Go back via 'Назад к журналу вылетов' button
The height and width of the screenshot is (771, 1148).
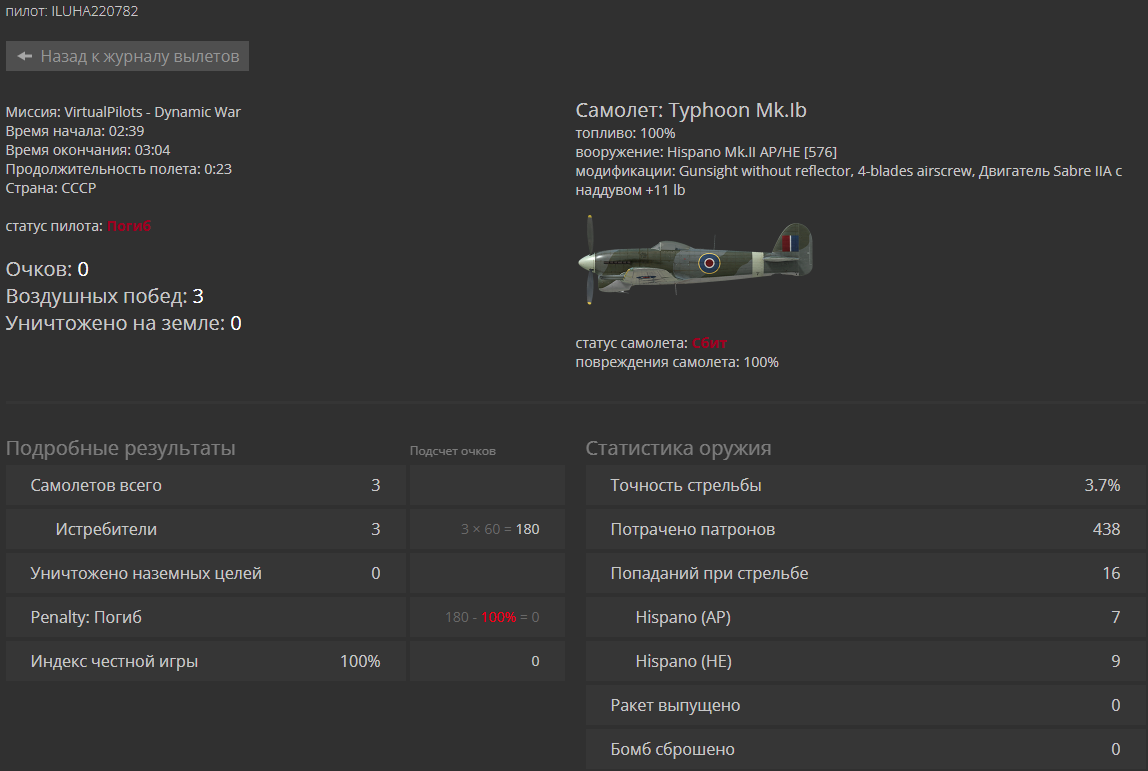pos(127,56)
